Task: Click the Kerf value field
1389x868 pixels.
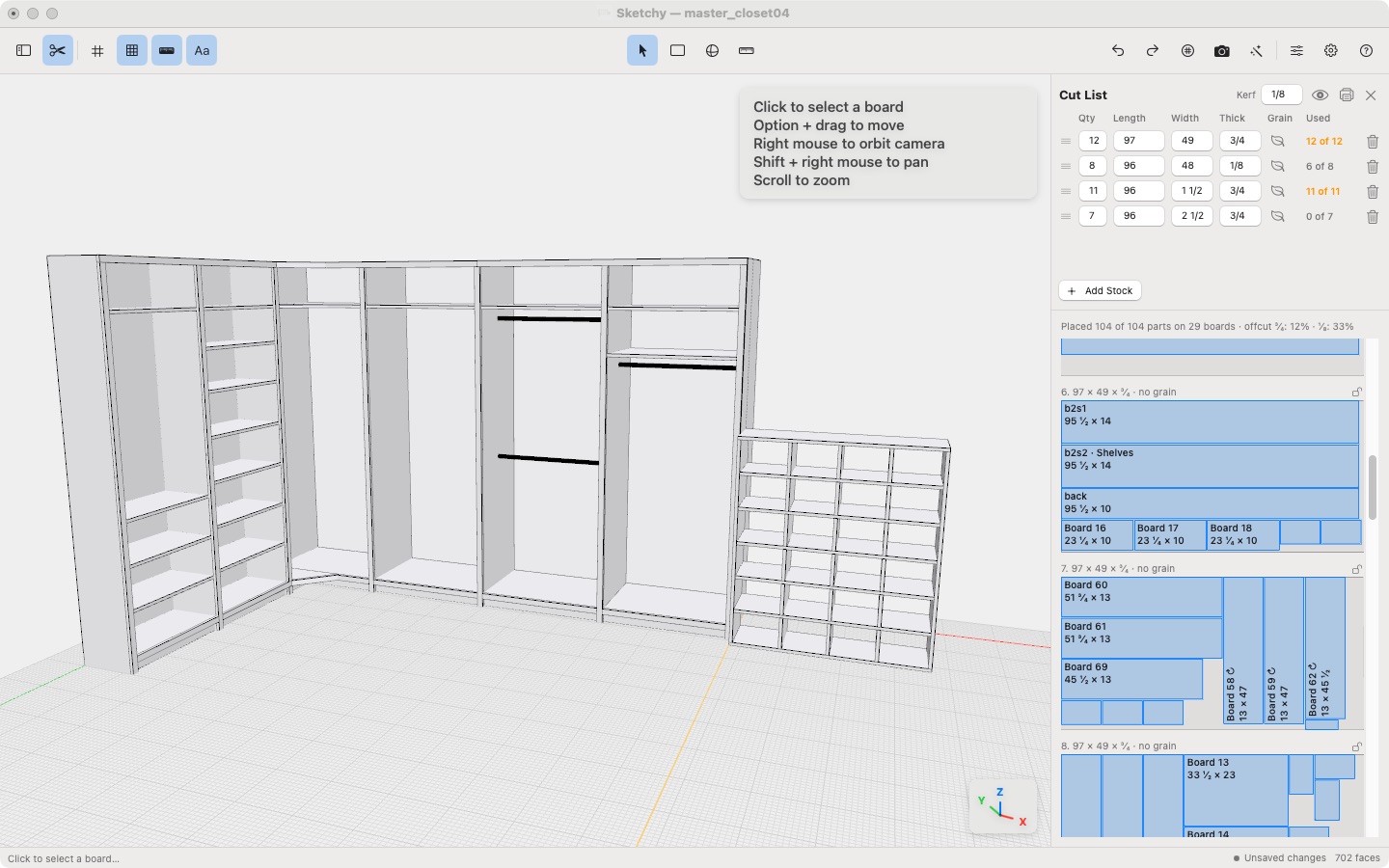Action: pyautogui.click(x=1282, y=95)
